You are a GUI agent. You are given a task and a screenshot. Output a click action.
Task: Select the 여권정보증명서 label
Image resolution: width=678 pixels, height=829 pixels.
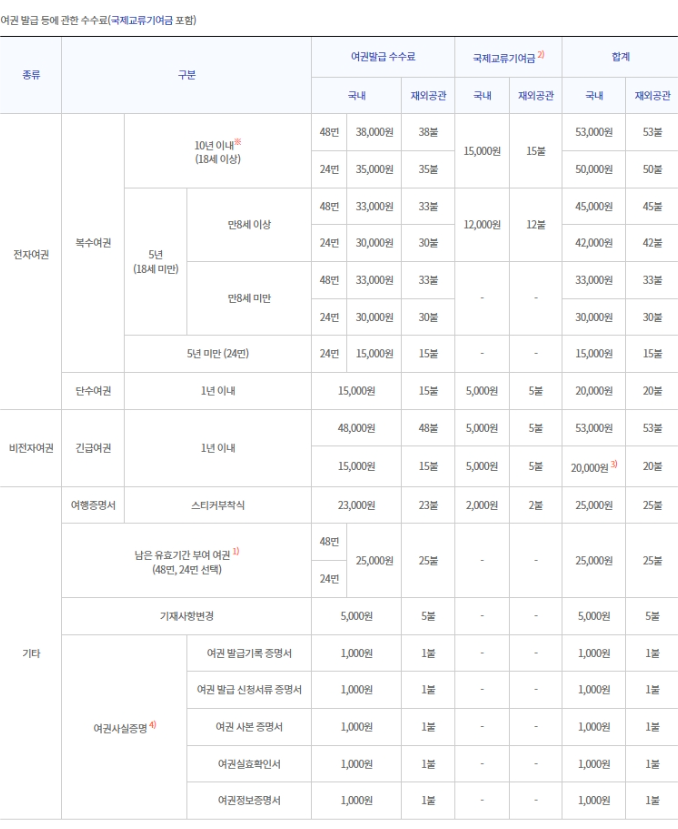pos(249,800)
